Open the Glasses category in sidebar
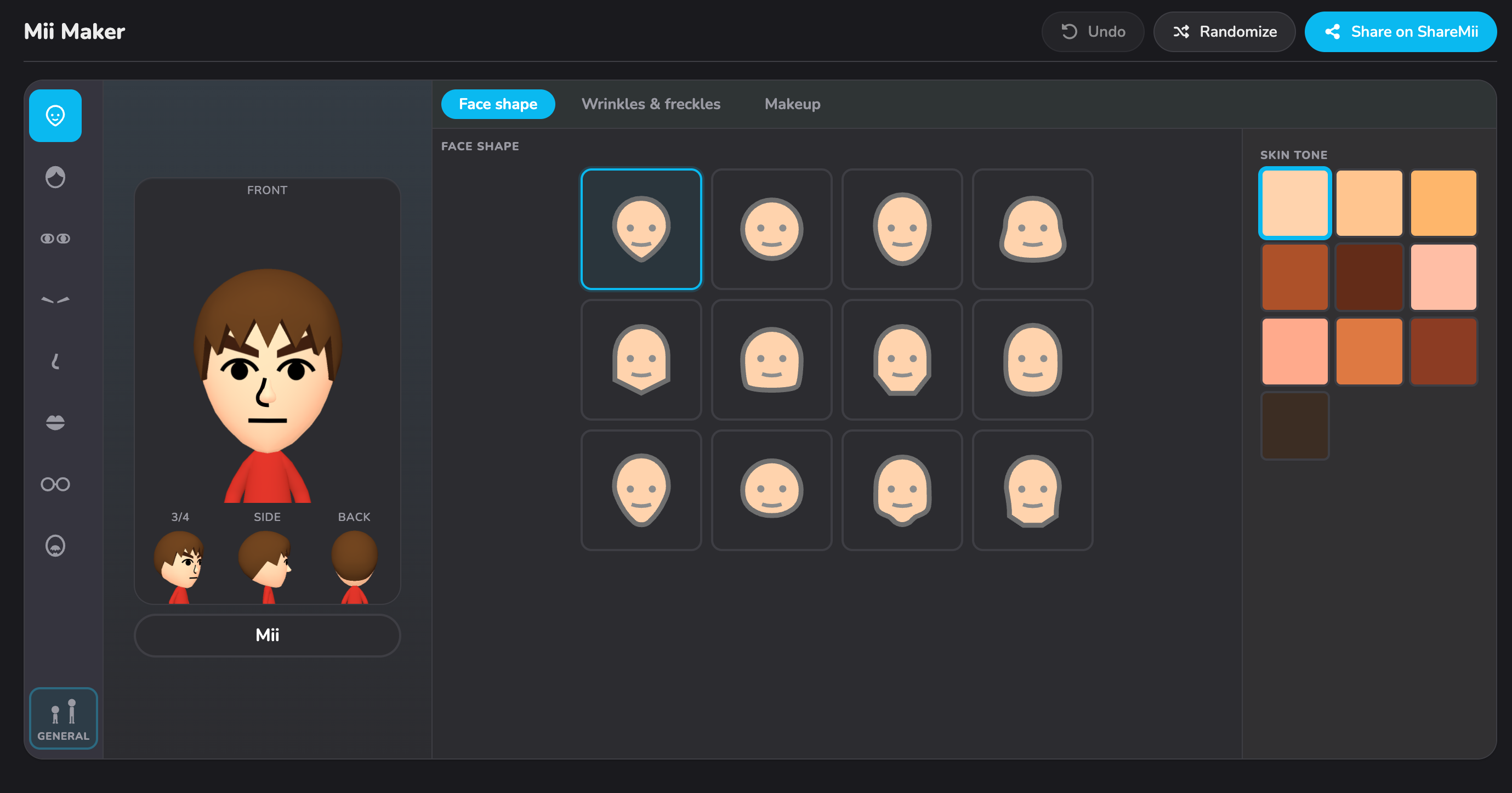The width and height of the screenshot is (1512, 793). 55,484
